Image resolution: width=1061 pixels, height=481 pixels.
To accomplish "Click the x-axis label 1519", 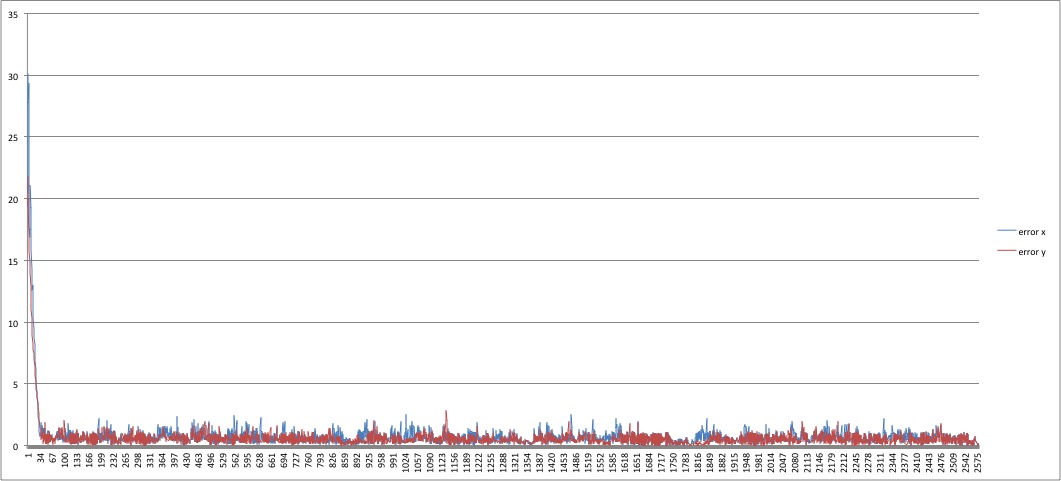I will [x=588, y=461].
